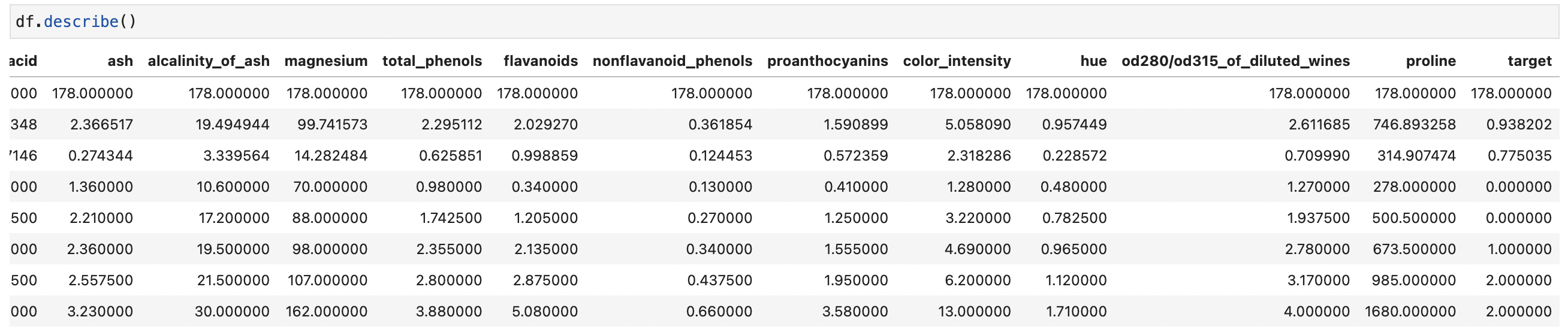Click the alcalinity_of_ash column header
This screenshot has height=332, width=1568.
208,61
